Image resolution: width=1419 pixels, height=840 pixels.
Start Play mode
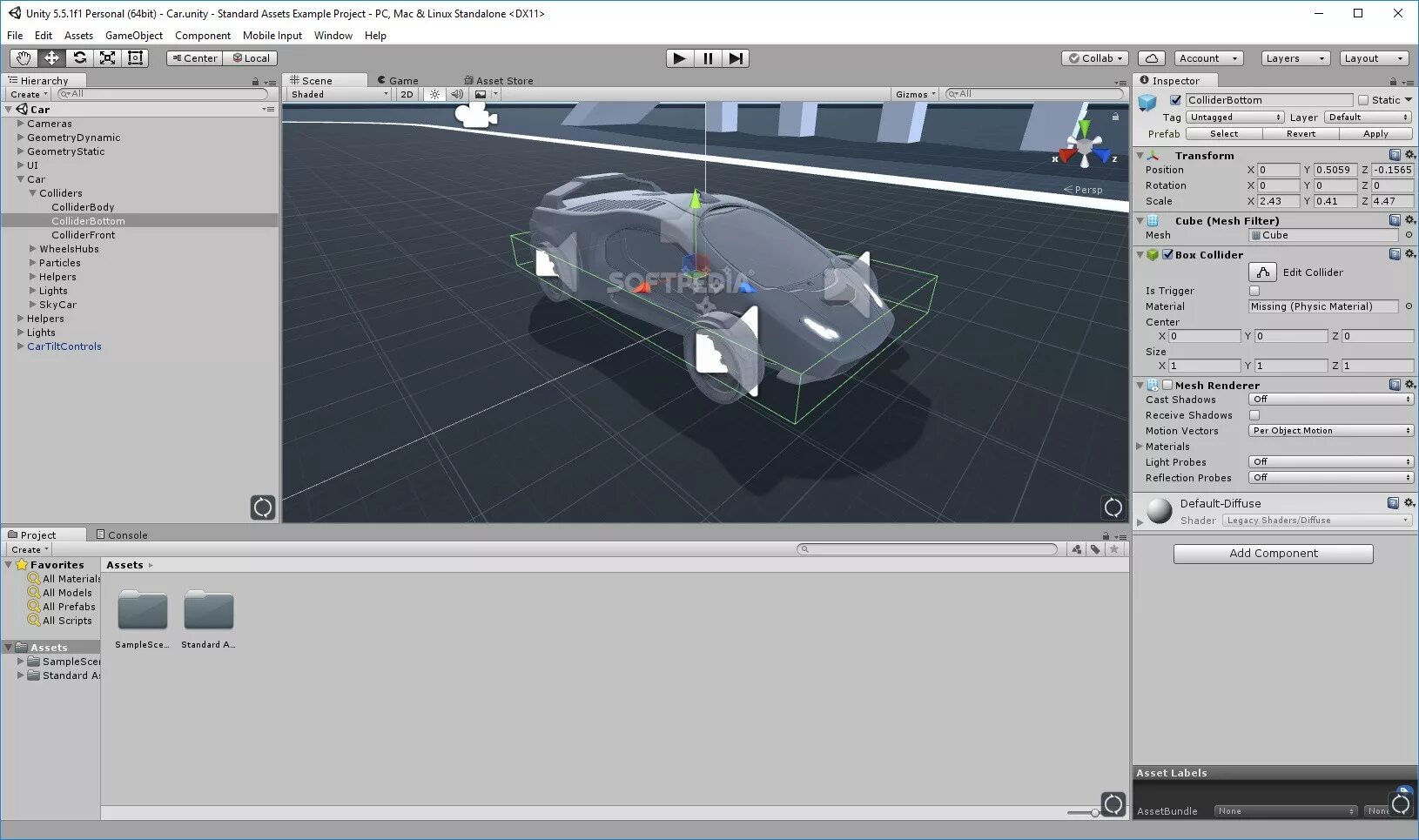[x=680, y=58]
